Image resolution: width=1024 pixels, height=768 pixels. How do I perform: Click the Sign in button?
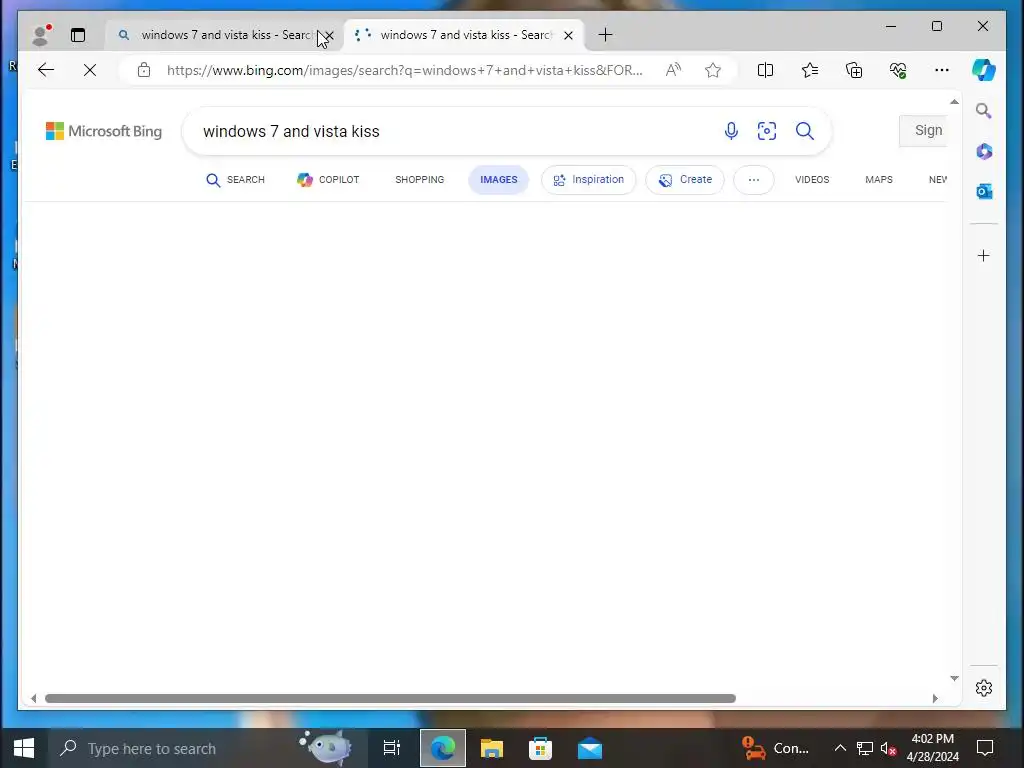[x=923, y=131]
